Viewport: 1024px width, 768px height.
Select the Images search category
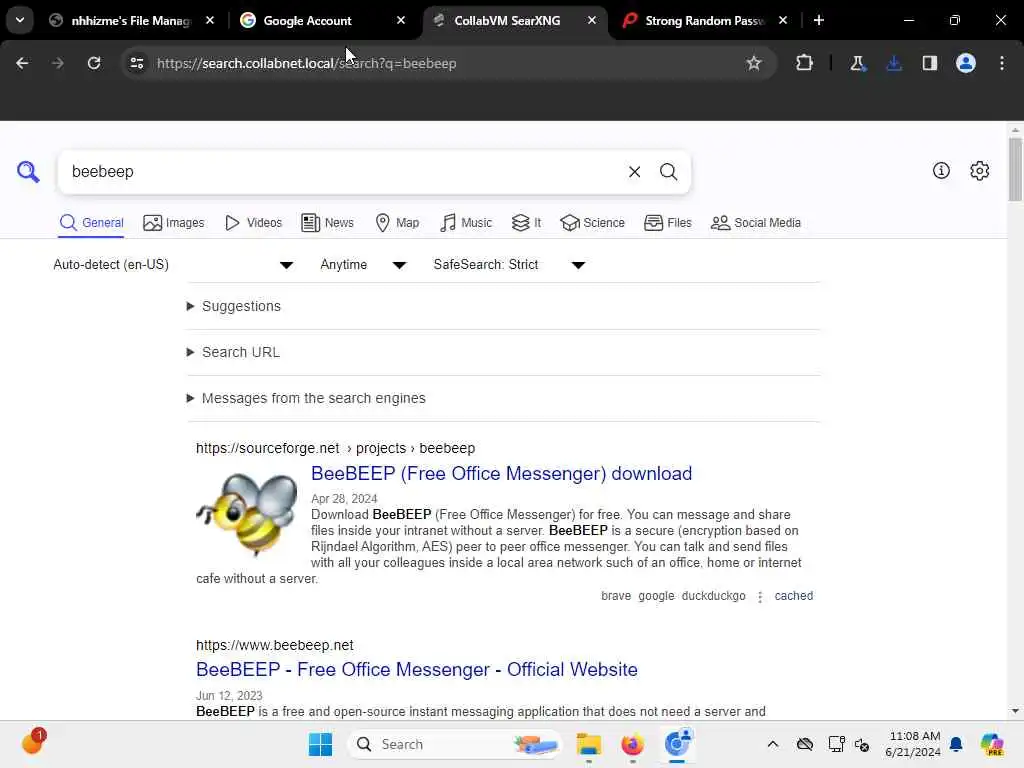pyautogui.click(x=174, y=223)
